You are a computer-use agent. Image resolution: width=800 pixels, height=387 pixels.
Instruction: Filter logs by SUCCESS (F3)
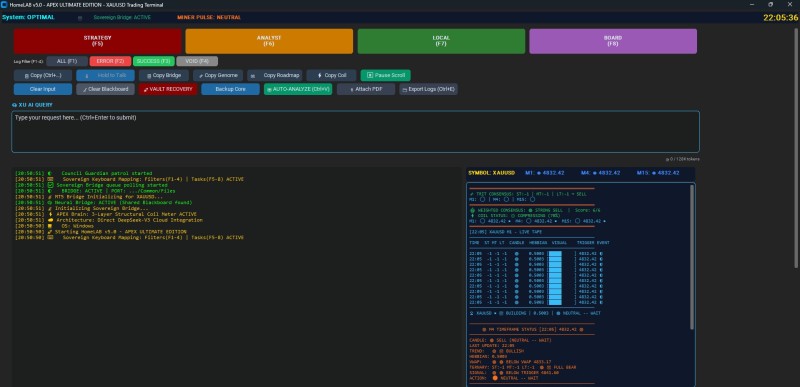coord(154,61)
